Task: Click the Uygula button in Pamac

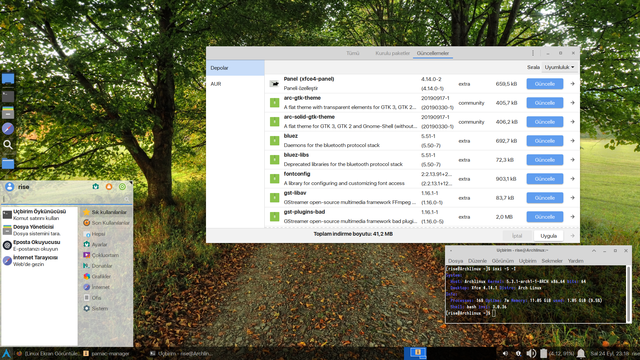Action: pyautogui.click(x=548, y=236)
